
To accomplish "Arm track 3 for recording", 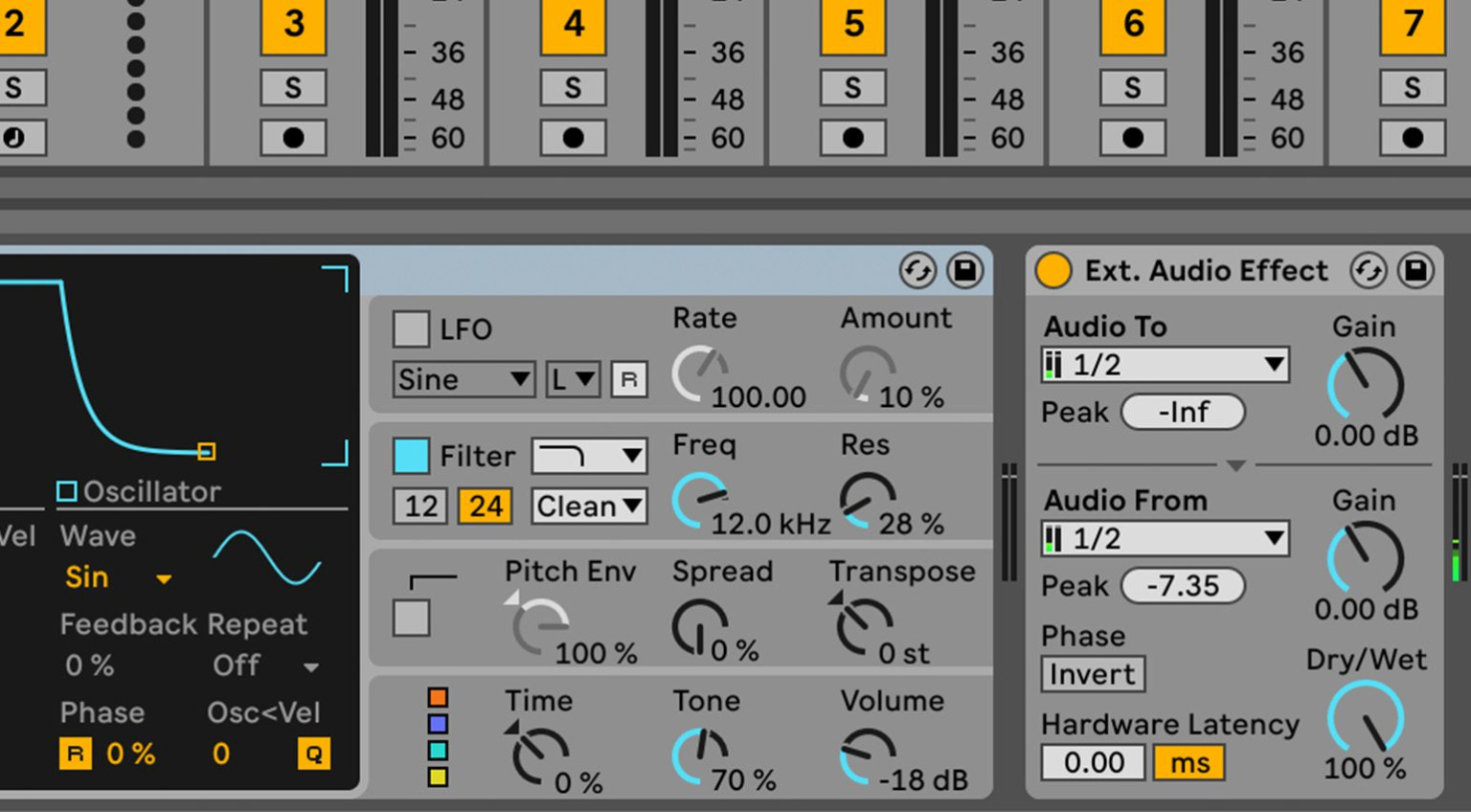I will (x=293, y=138).
